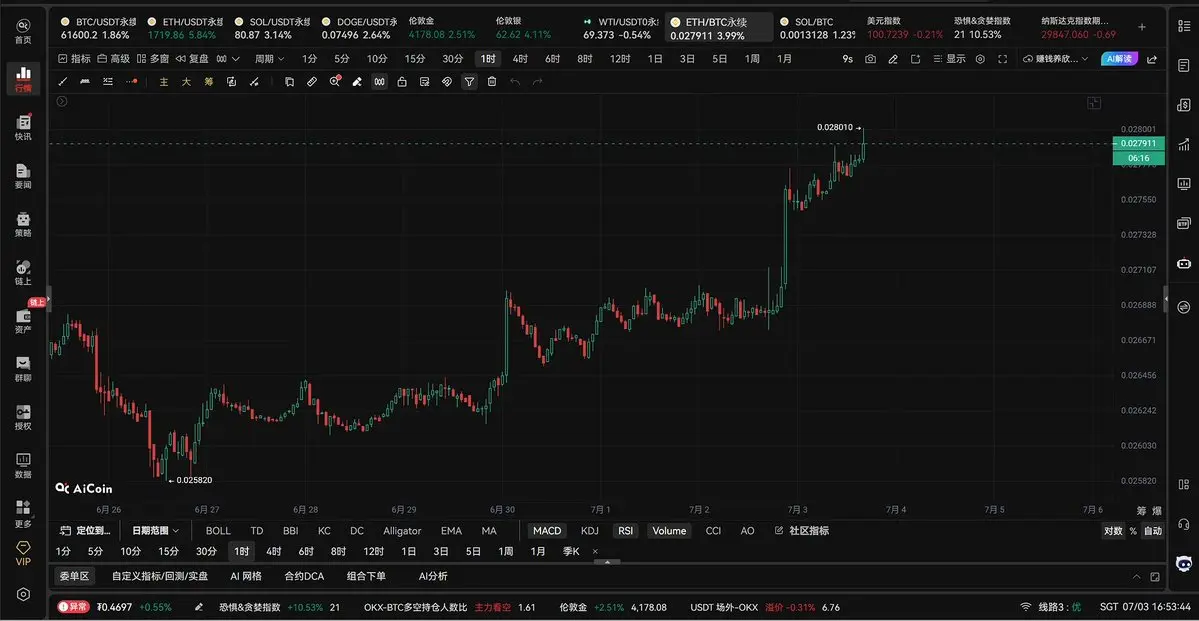Take a chart screenshot with camera icon
The image size is (1199, 621).
(x=870, y=59)
